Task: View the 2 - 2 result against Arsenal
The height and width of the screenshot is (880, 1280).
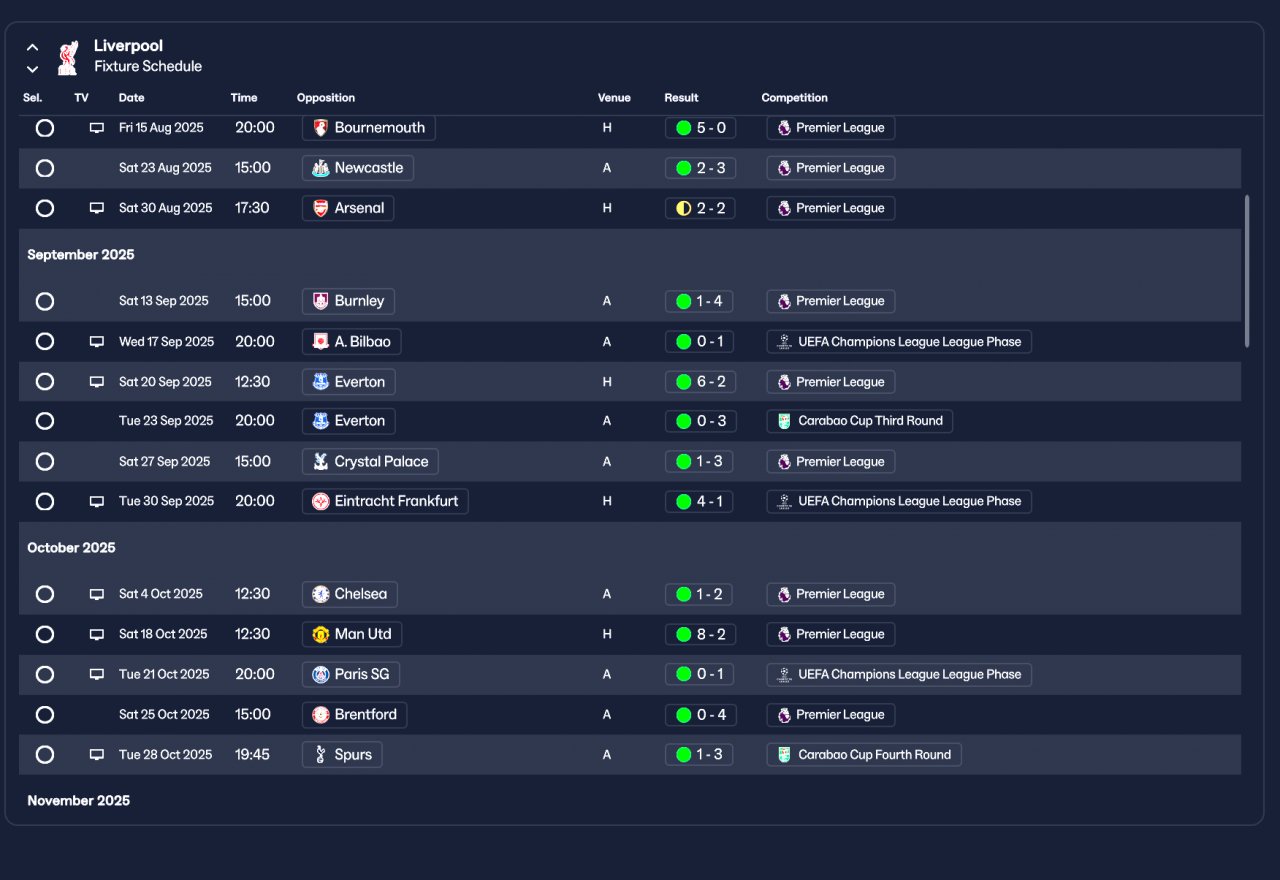Action: pyautogui.click(x=700, y=208)
